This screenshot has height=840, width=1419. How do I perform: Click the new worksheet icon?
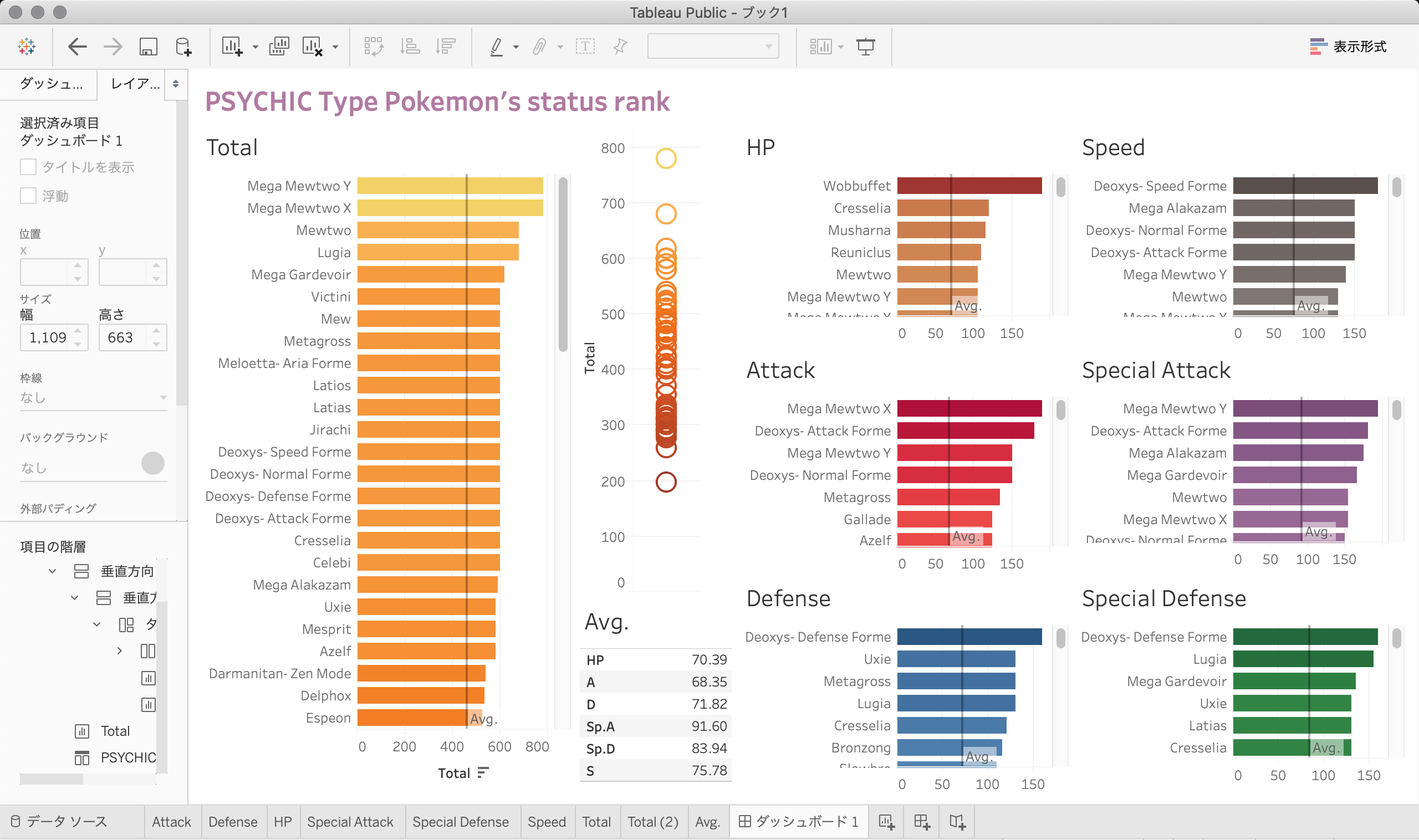232,47
